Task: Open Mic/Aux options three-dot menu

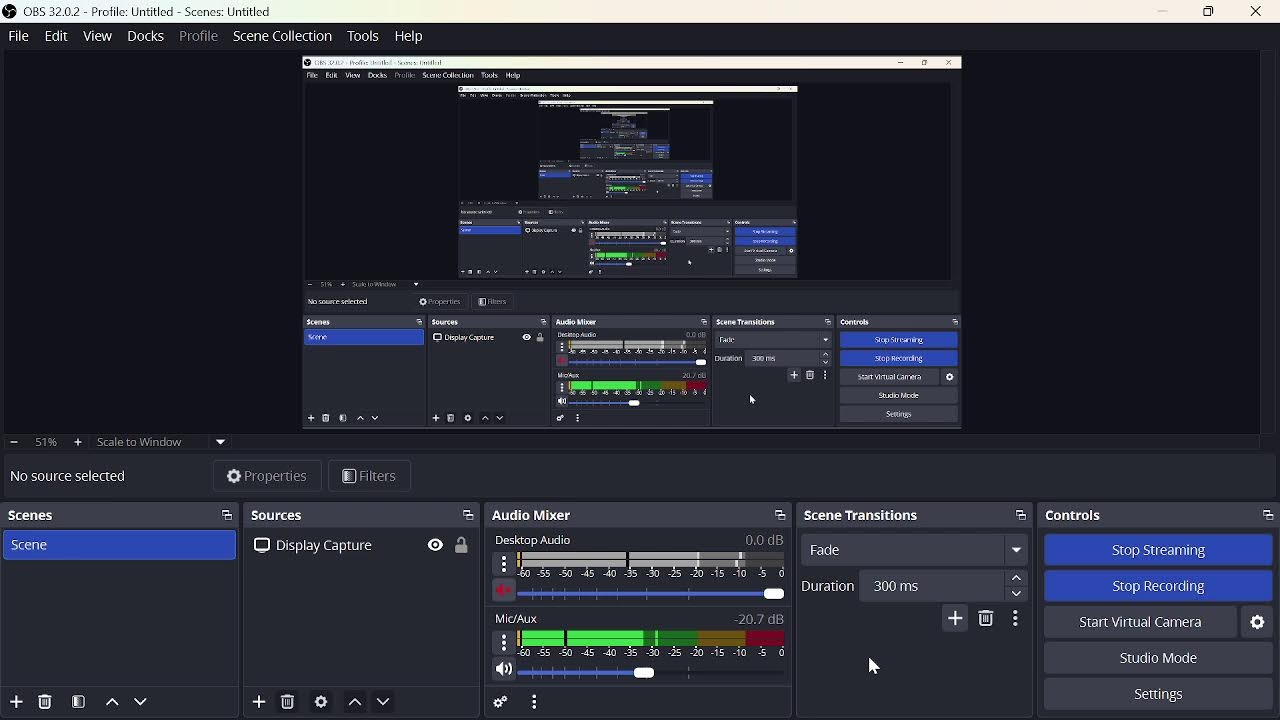Action: coord(504,643)
